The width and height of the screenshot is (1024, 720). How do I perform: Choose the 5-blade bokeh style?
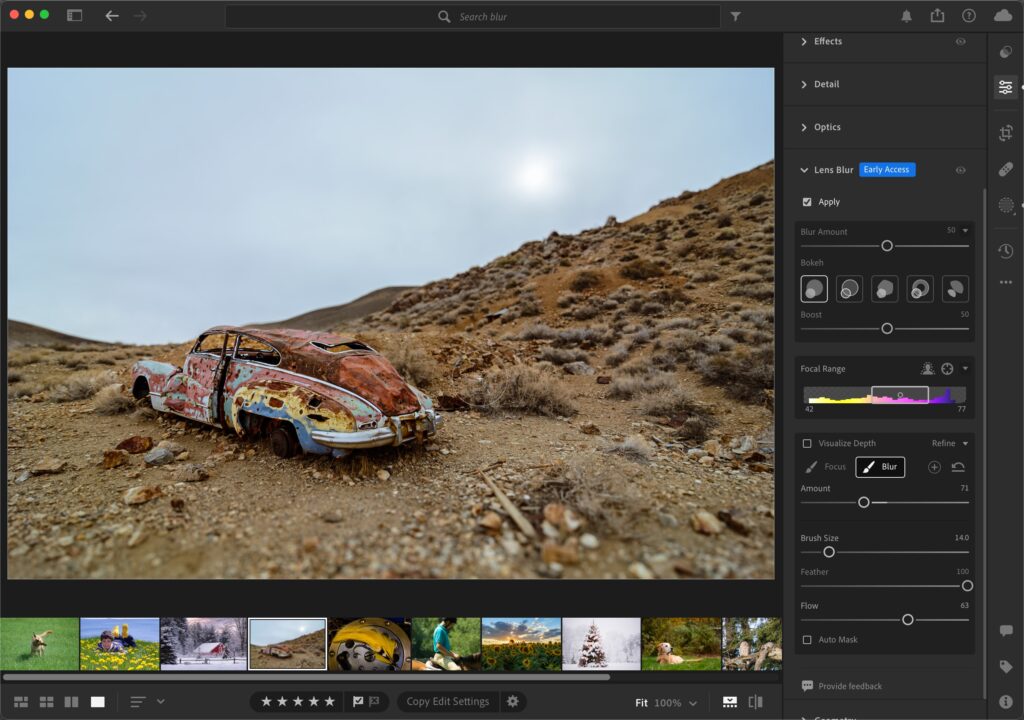click(885, 289)
